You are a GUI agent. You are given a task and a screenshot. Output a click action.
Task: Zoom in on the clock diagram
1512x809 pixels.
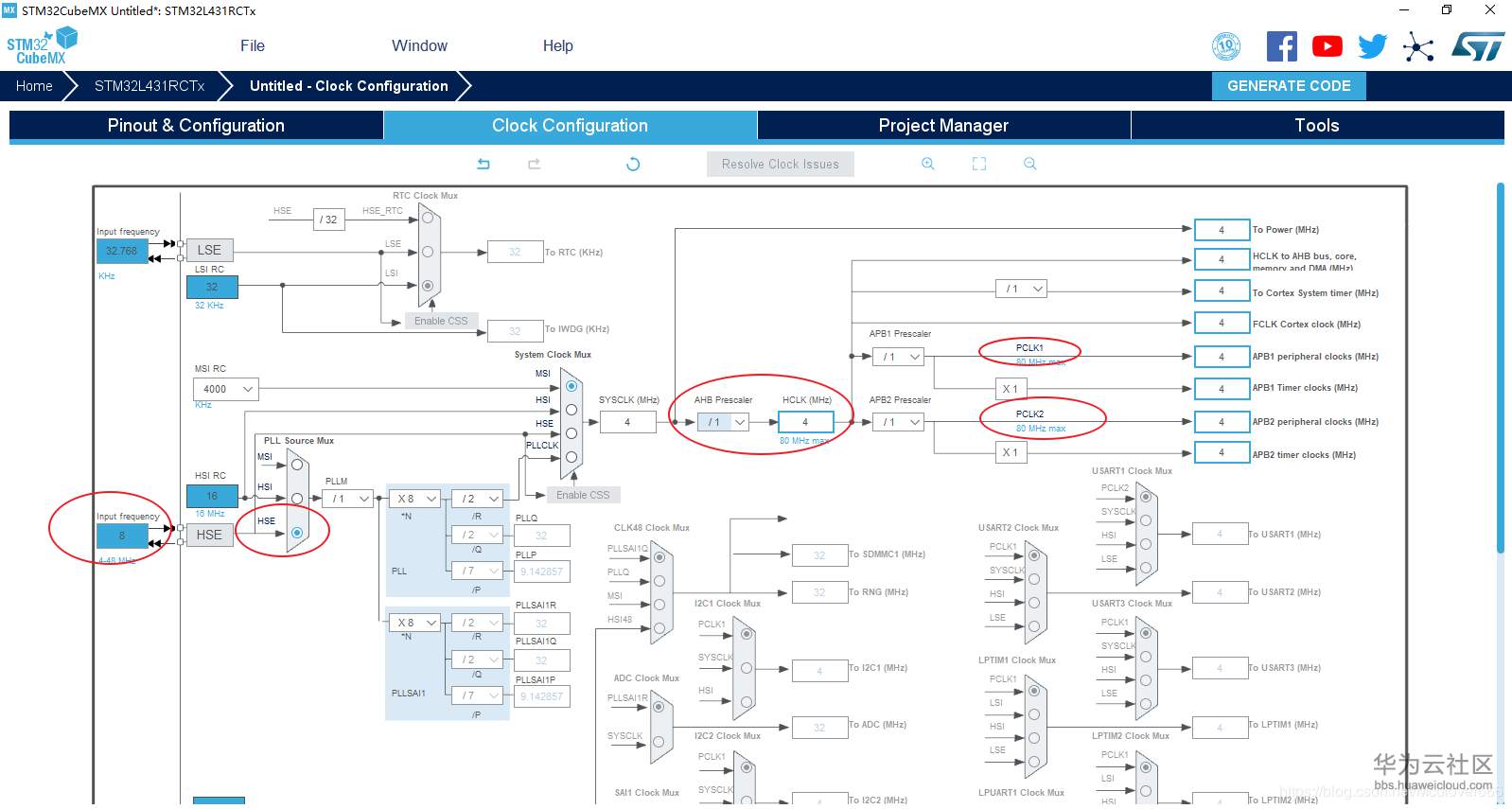tap(928, 164)
